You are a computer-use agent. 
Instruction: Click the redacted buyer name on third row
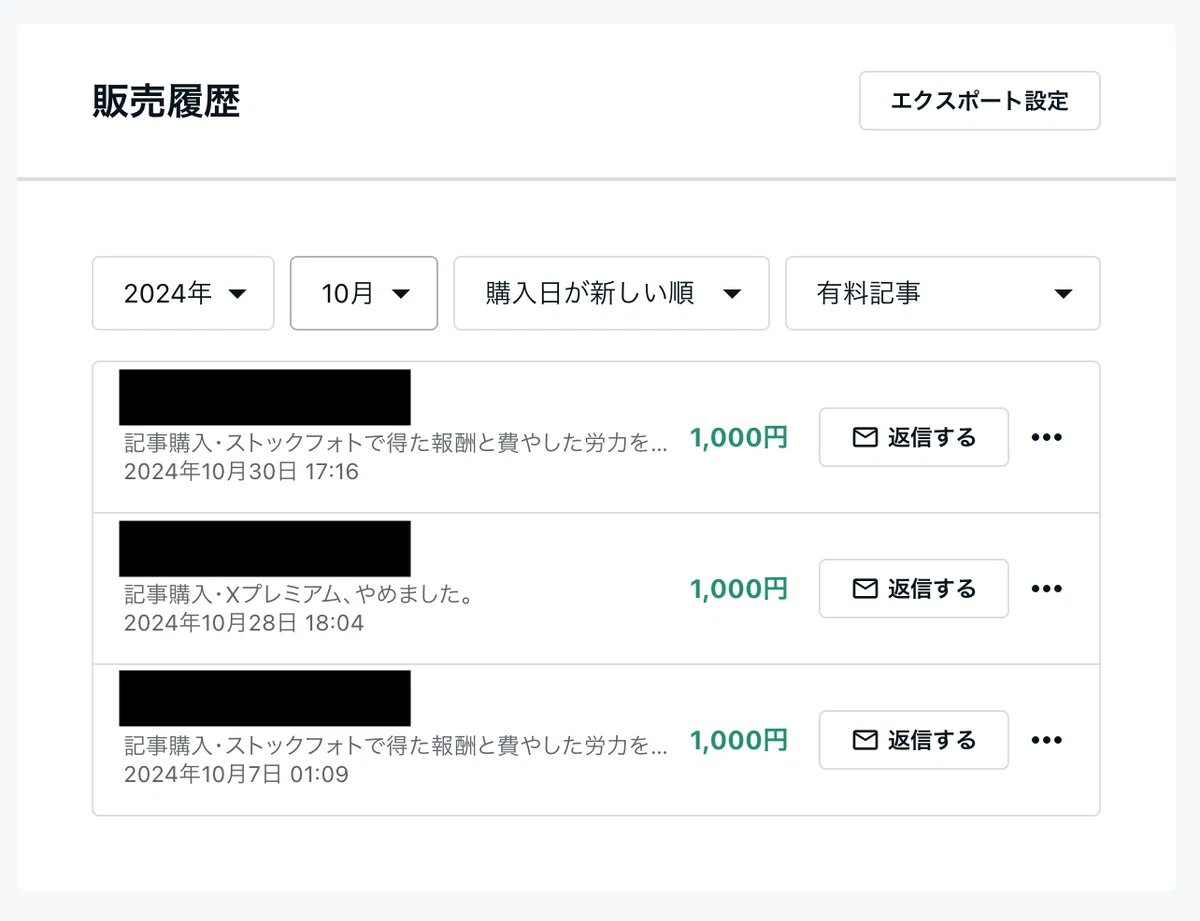click(265, 698)
